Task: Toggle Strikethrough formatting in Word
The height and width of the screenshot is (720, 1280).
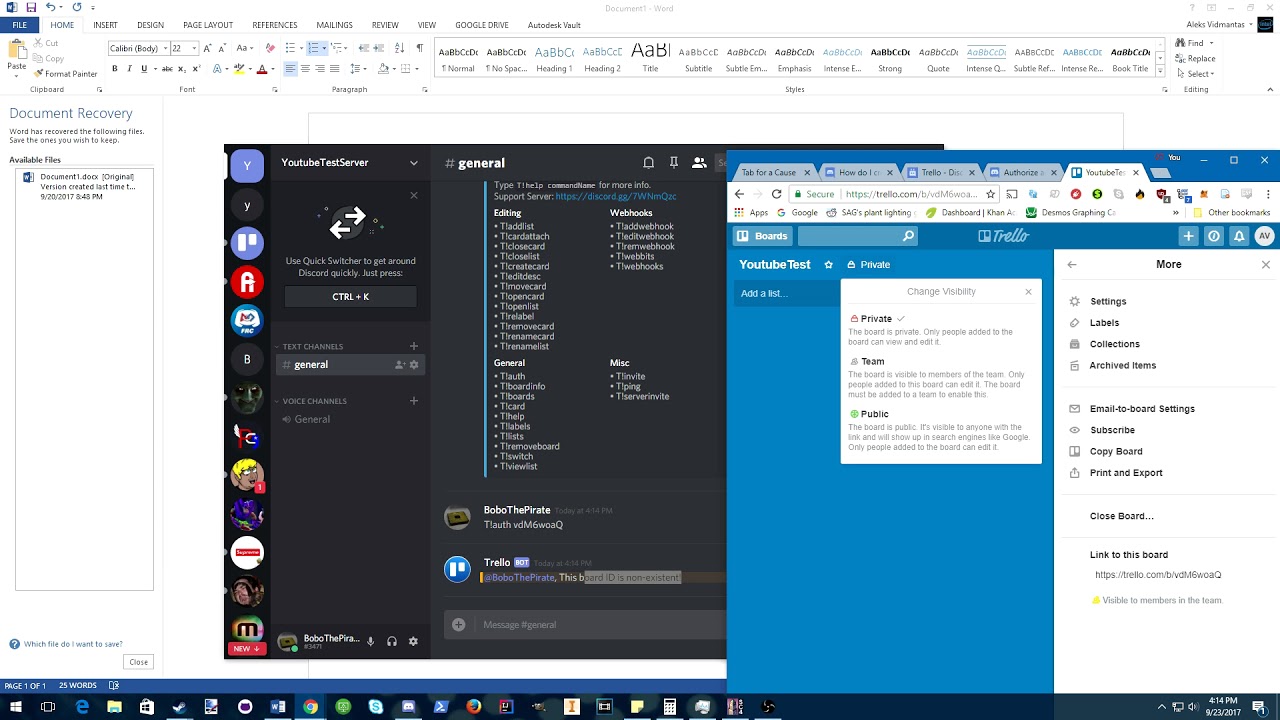Action: tap(167, 69)
